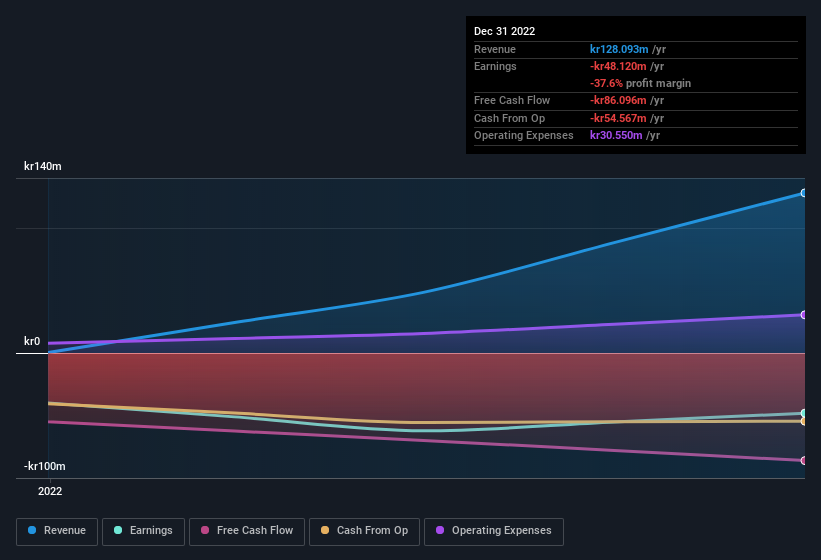Click the Free Cash Flow tooltip label

click(x=512, y=100)
